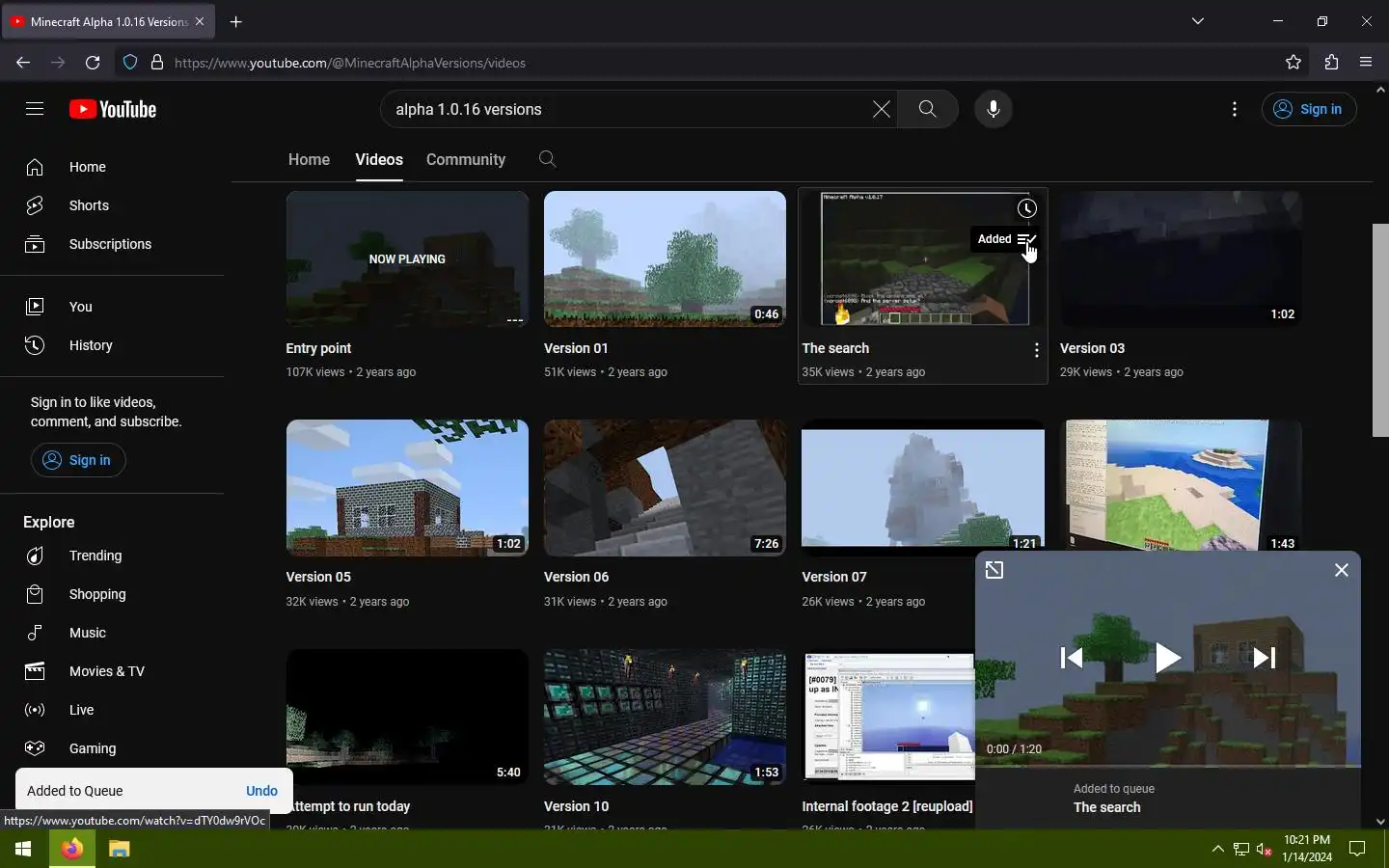The width and height of the screenshot is (1389, 868).
Task: Open the Version 07 video title link
Action: click(x=834, y=577)
